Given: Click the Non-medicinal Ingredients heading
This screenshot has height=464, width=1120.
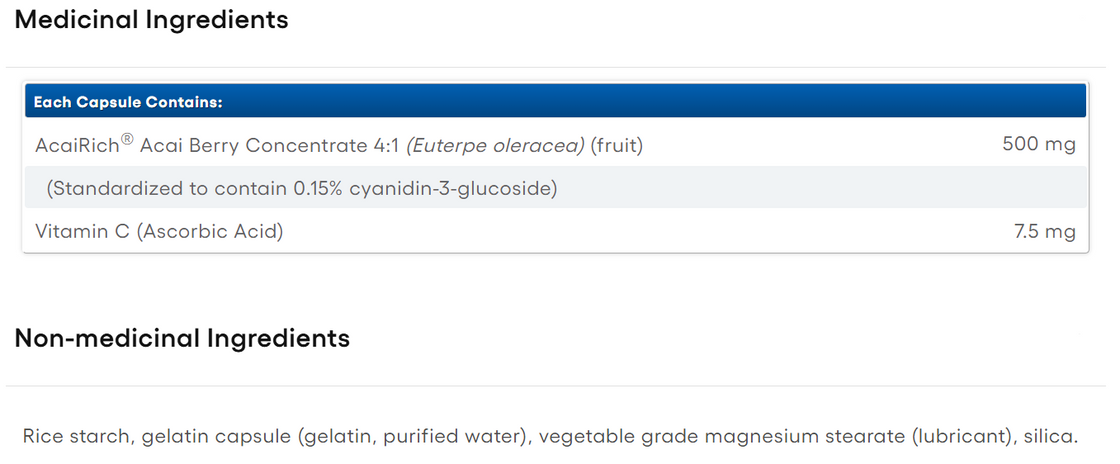Looking at the screenshot, I should tap(182, 338).
